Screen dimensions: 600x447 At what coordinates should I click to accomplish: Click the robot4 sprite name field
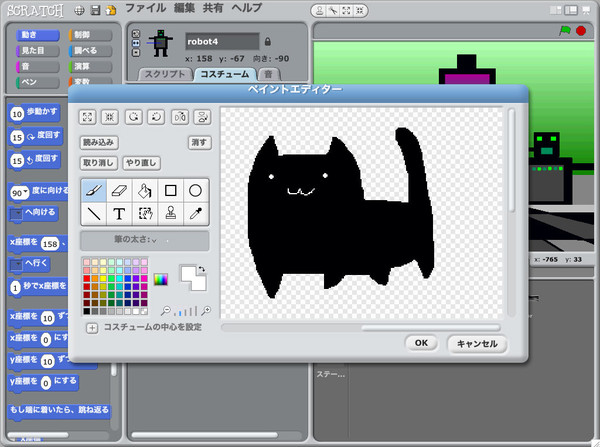click(x=220, y=41)
